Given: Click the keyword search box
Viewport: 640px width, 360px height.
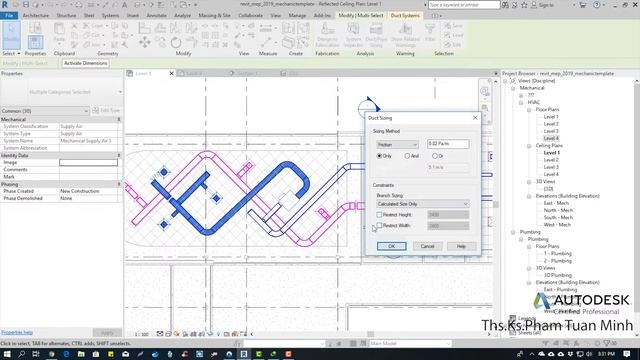Looking at the screenshot, I should tap(464, 5).
